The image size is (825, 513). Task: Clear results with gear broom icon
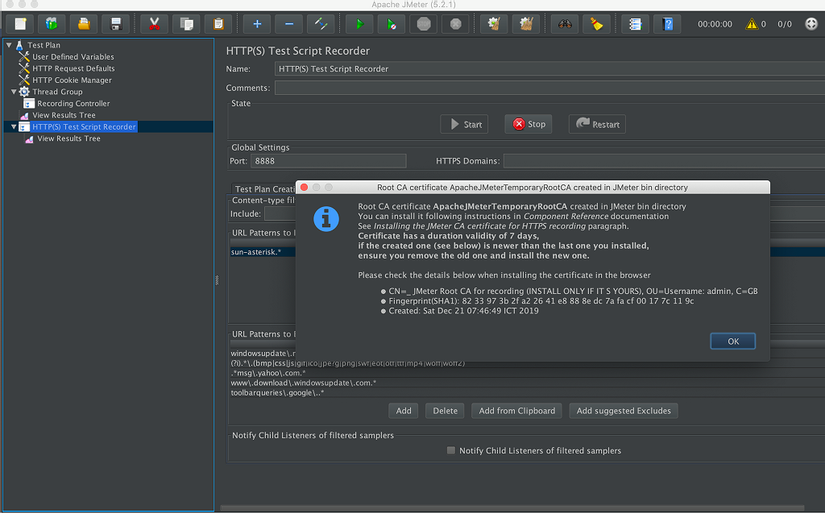point(494,24)
